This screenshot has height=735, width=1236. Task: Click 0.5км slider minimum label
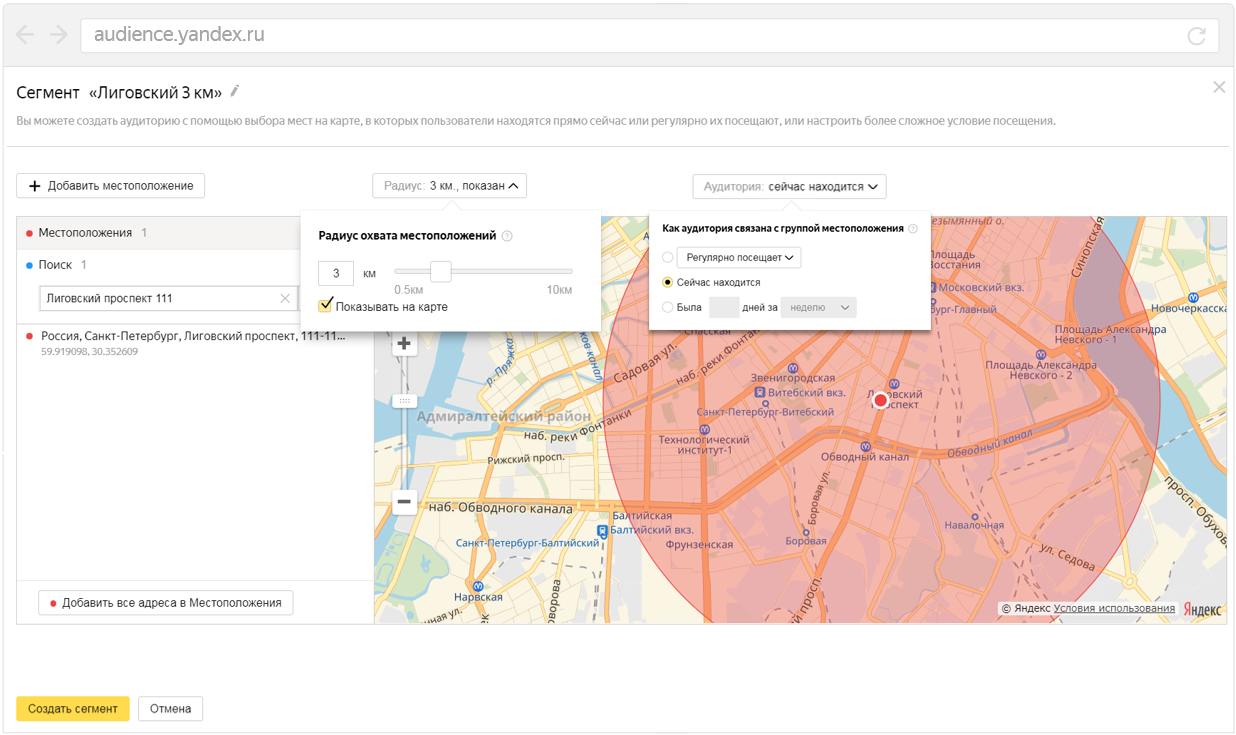tap(409, 290)
